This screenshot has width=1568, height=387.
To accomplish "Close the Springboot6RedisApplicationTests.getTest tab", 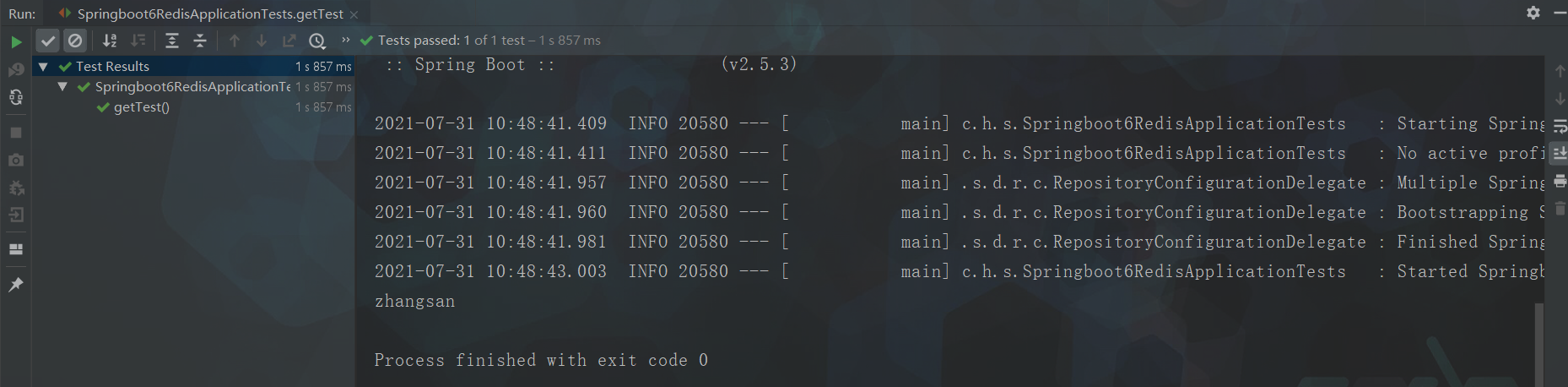I will point(354,14).
